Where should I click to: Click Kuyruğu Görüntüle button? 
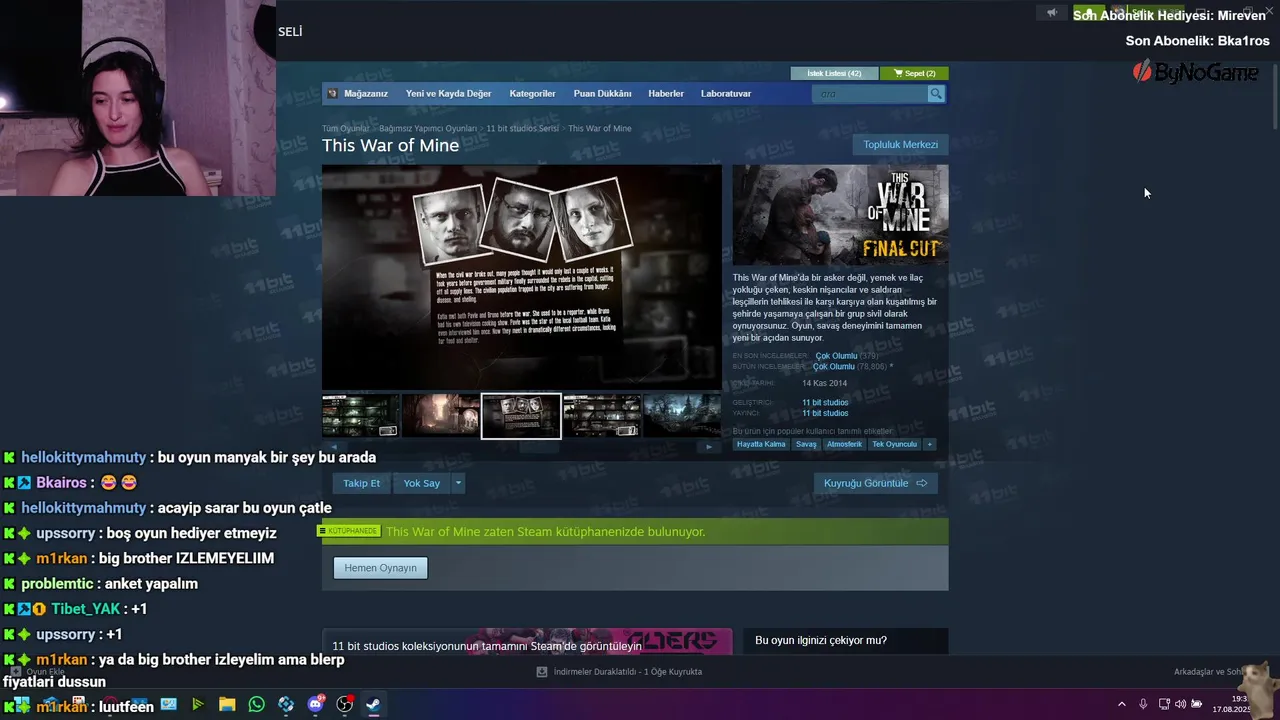[x=875, y=483]
